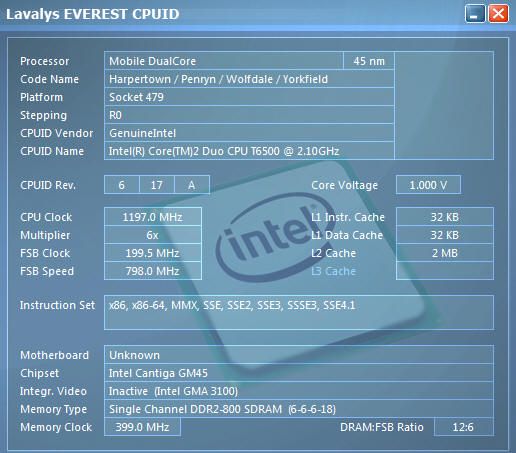516x453 pixels.
Task: Select the empty L3 Cache field
Action: [x=445, y=271]
